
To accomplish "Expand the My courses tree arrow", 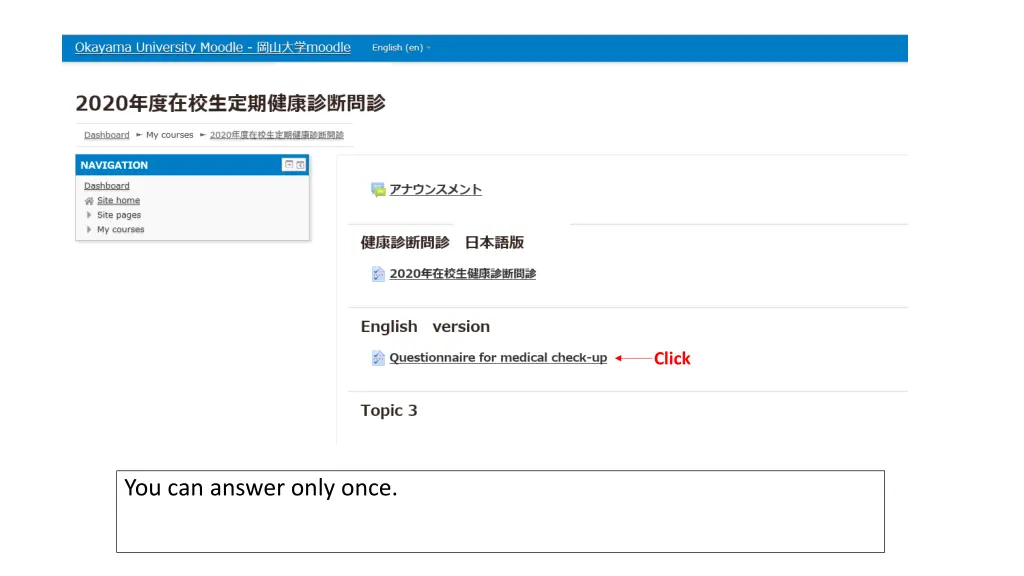I will pyautogui.click(x=89, y=229).
